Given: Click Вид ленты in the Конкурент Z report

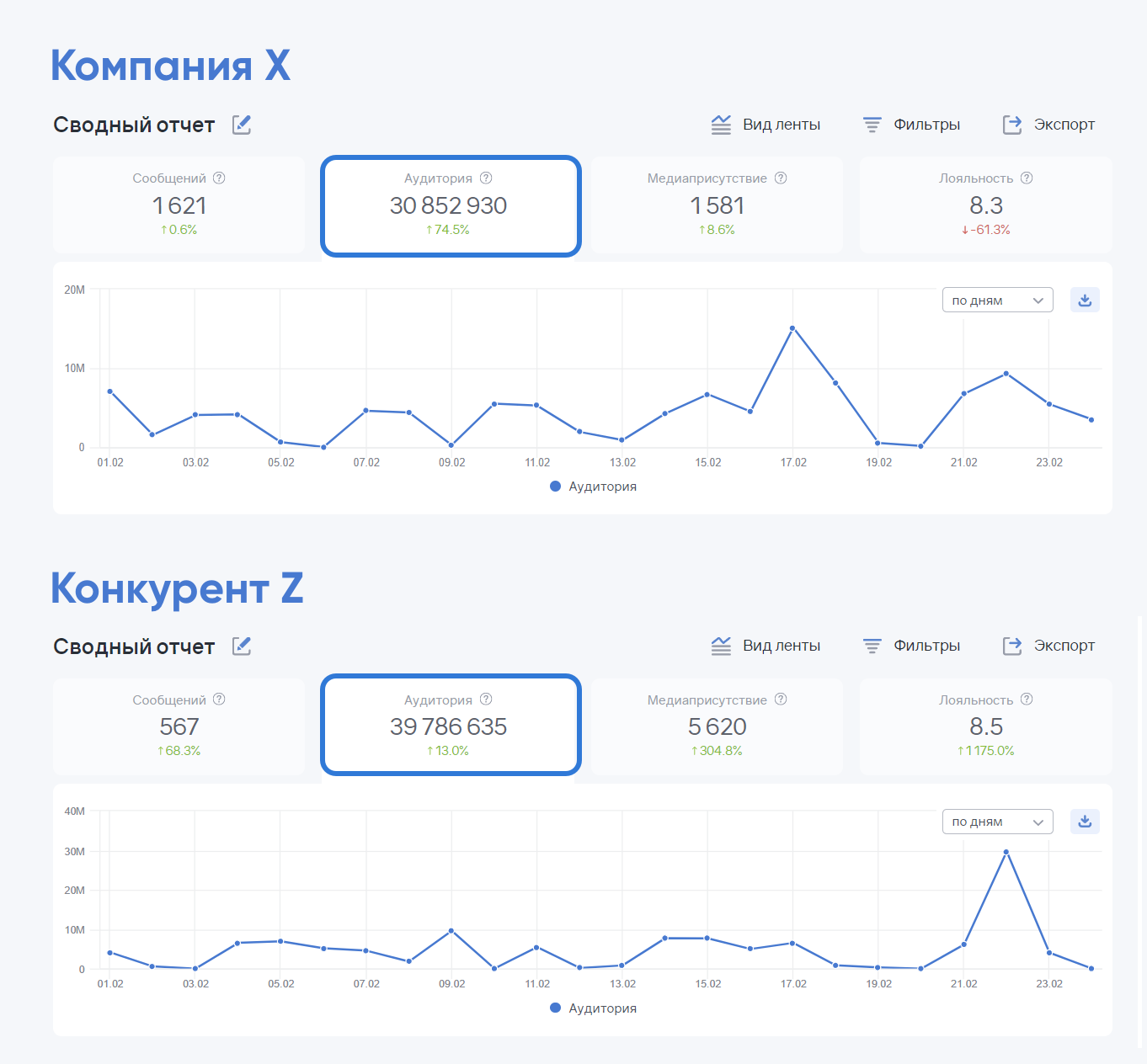Looking at the screenshot, I should (x=766, y=646).
